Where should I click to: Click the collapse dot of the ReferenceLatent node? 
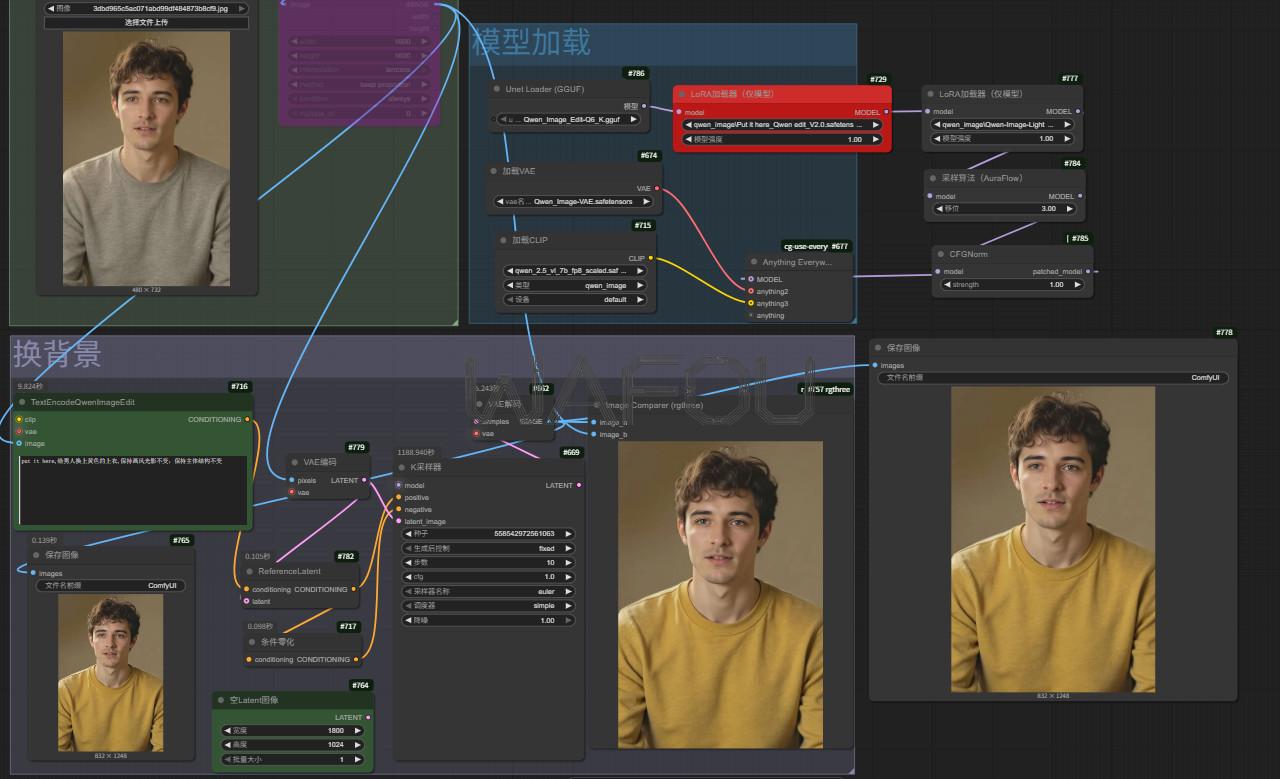coord(250,571)
